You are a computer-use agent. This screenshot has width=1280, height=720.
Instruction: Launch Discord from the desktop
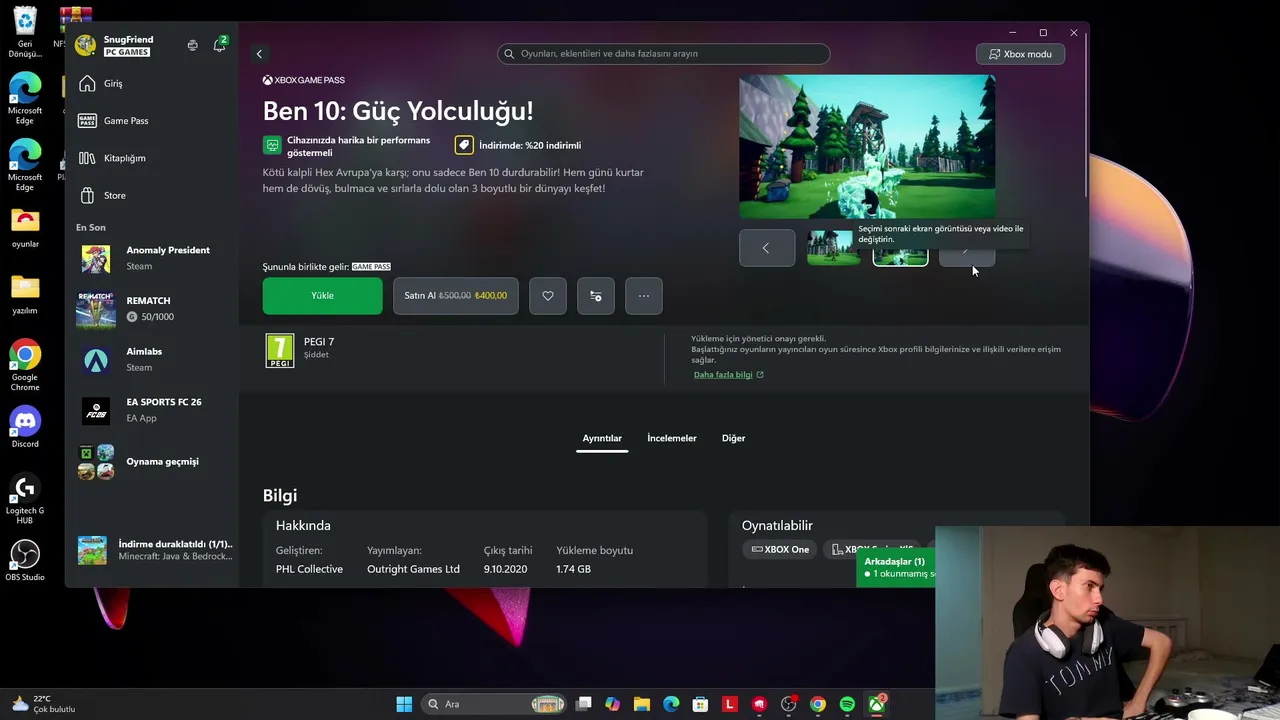pos(25,427)
